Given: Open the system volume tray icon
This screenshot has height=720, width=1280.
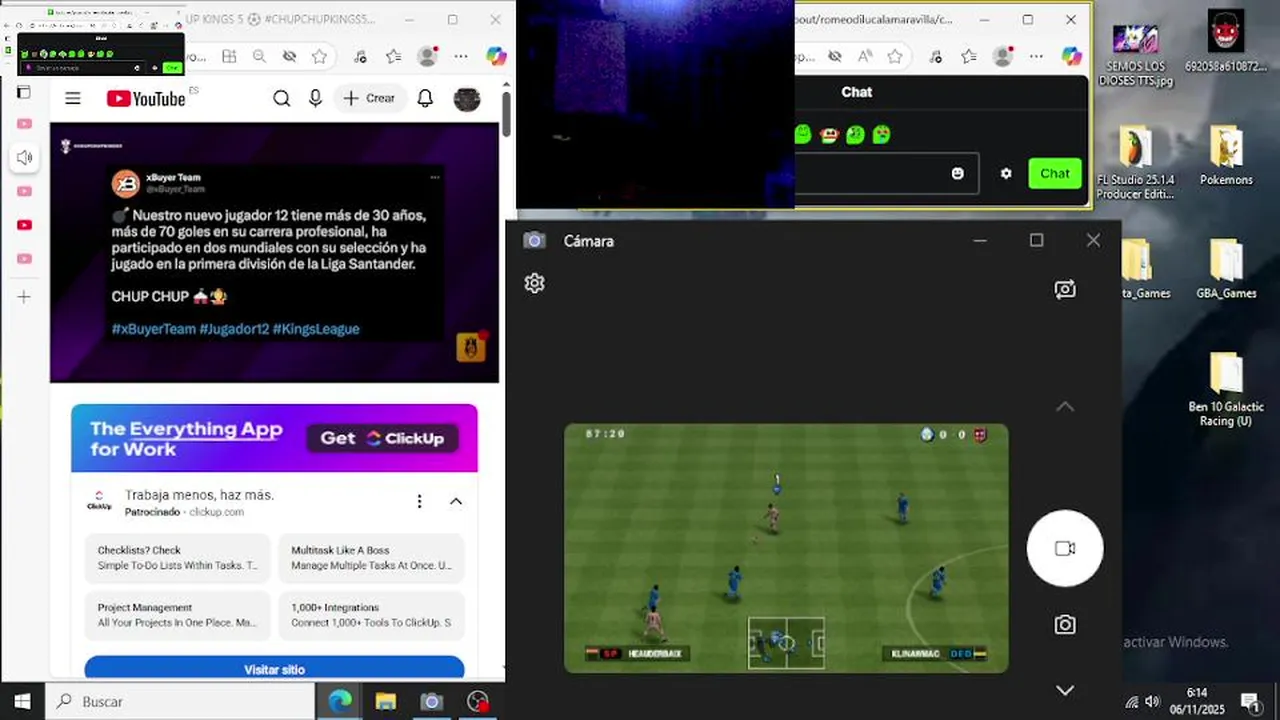Looking at the screenshot, I should [x=1153, y=702].
